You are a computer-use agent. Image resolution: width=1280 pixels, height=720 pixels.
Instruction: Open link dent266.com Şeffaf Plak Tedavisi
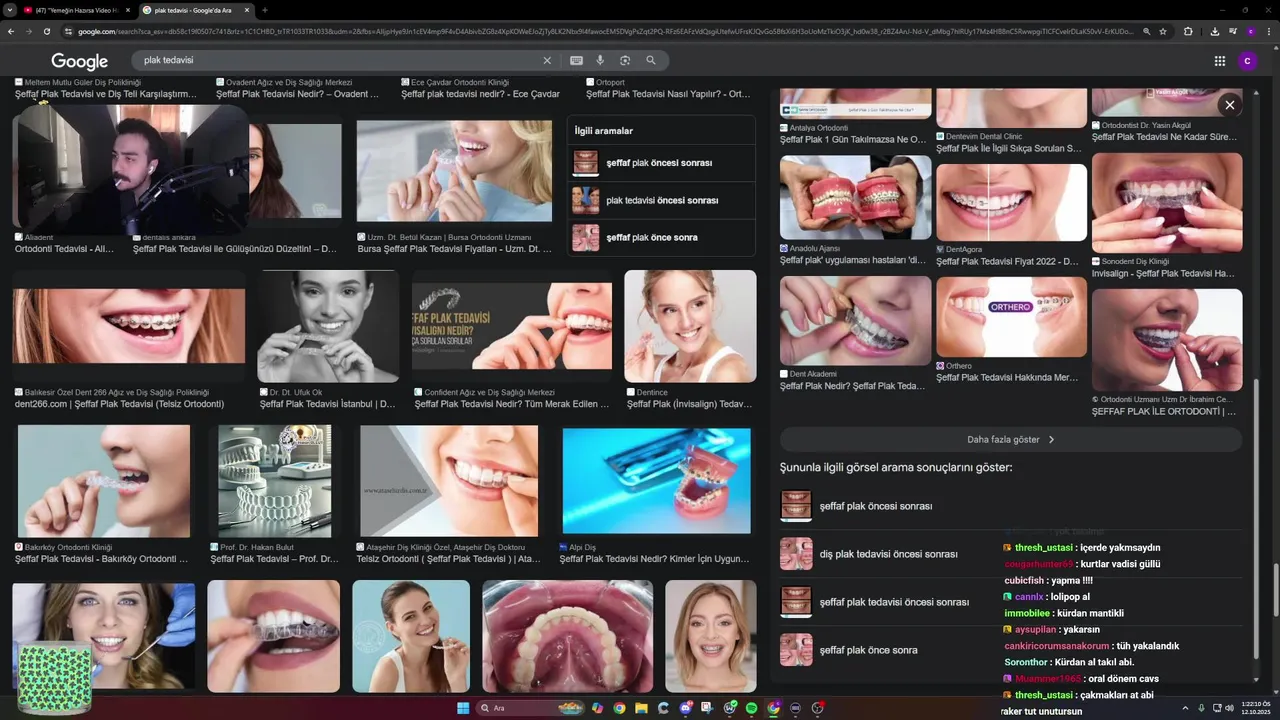tap(119, 404)
